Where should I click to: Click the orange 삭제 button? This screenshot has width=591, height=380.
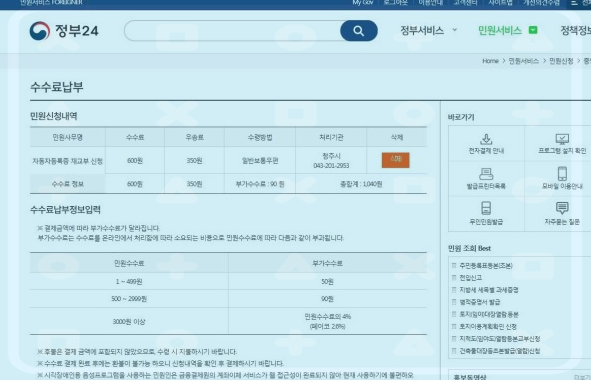point(395,160)
